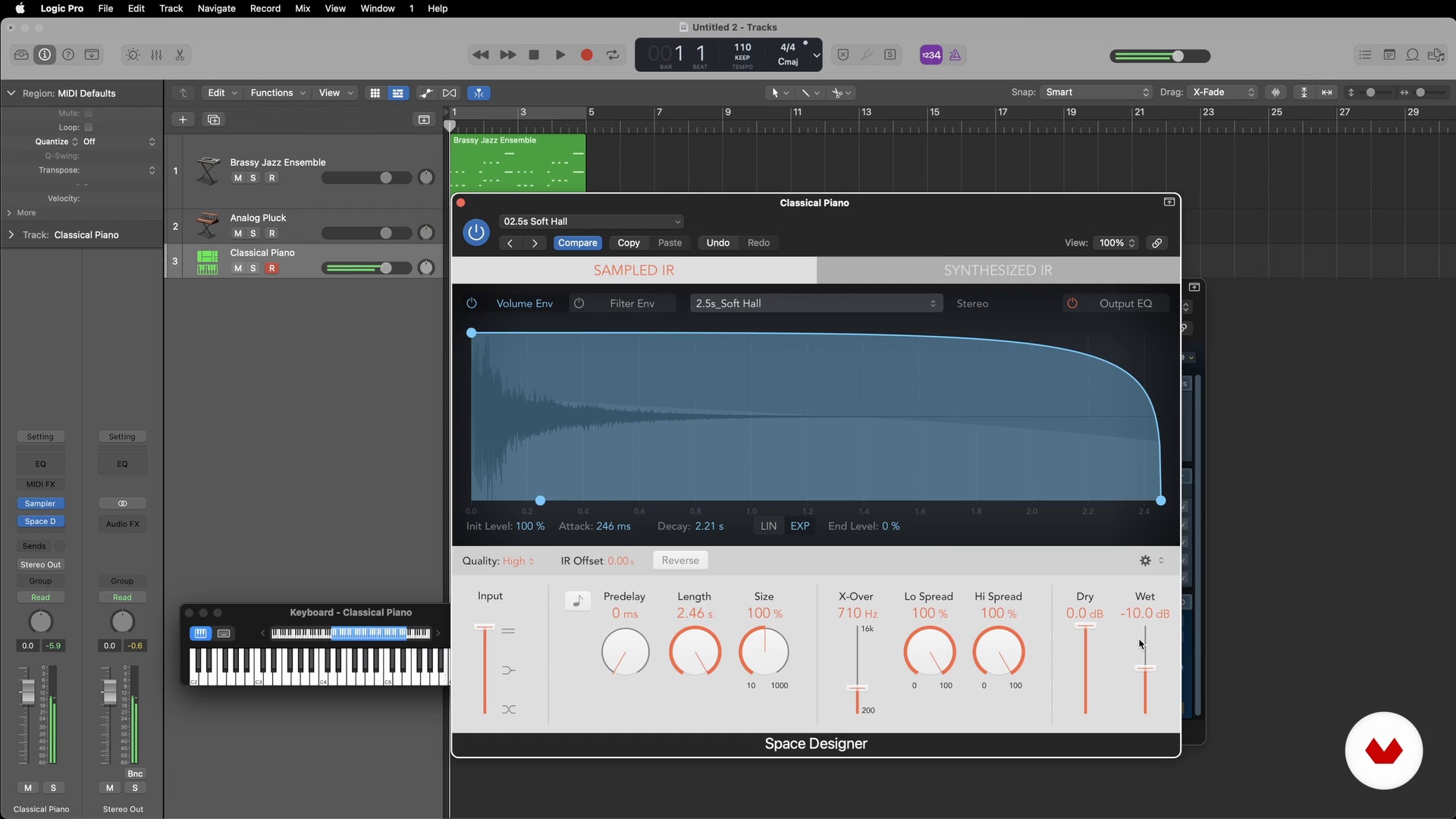Open the Note Pads icon

pos(1389,55)
